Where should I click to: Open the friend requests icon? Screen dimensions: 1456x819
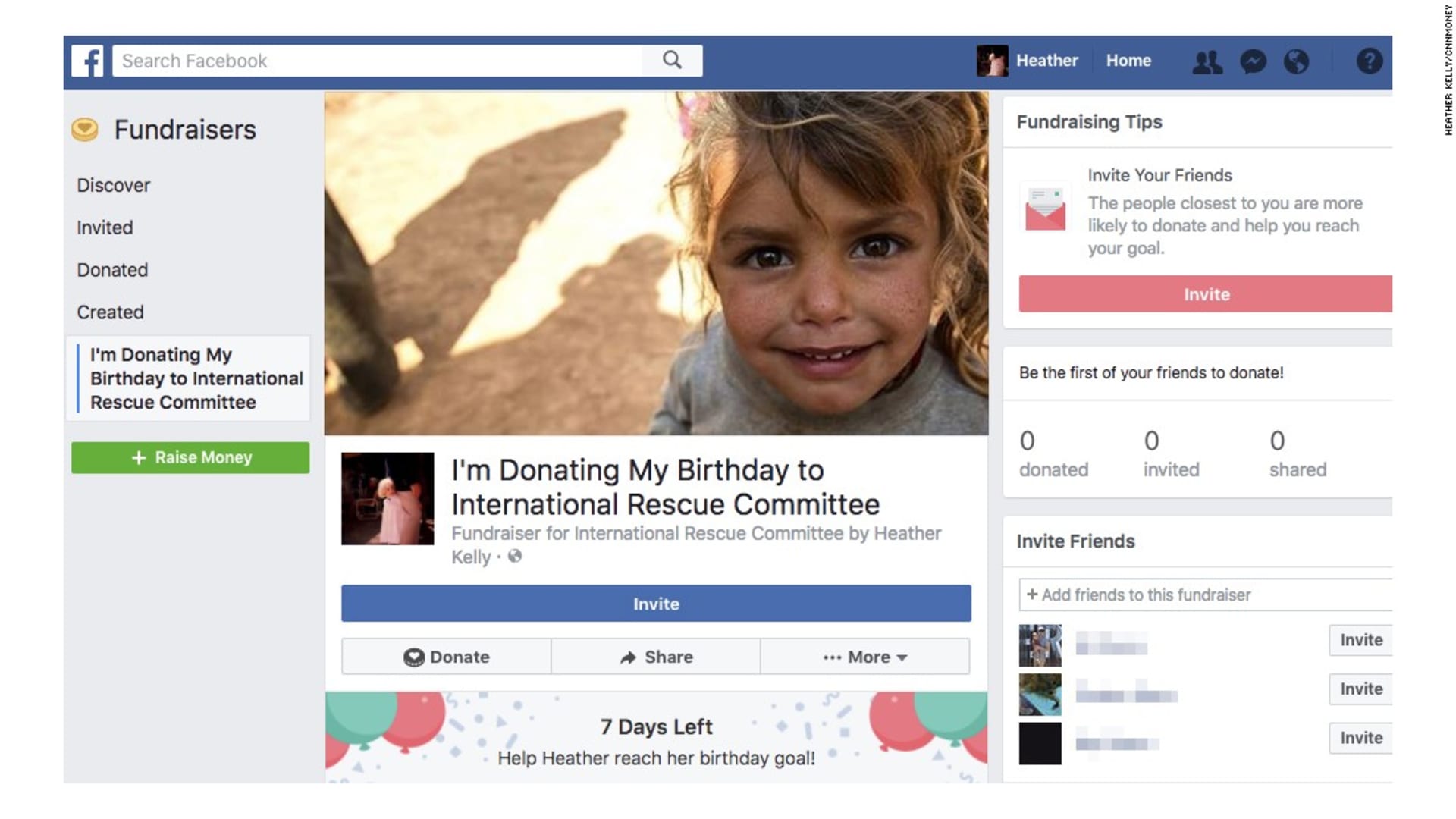click(x=1207, y=61)
